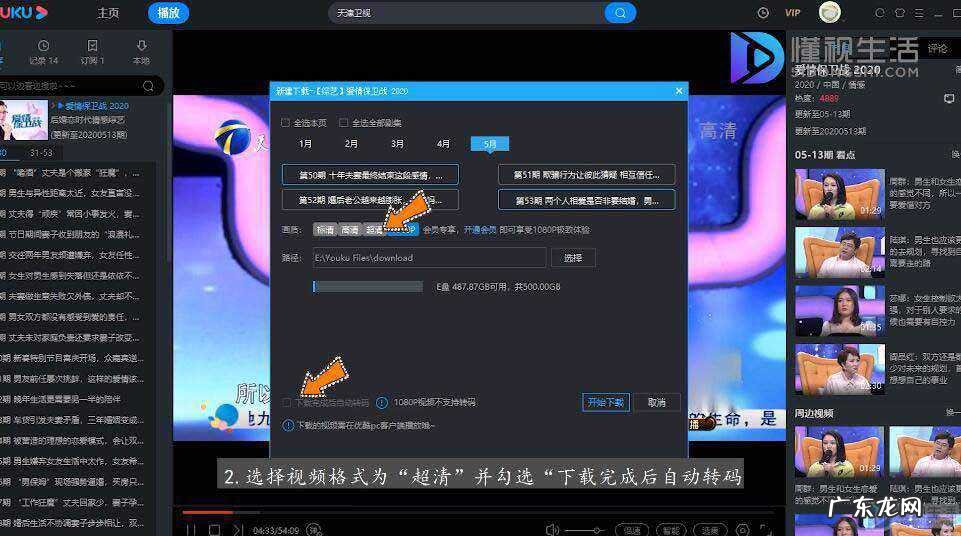Seek using the red video progress bar

207,511
